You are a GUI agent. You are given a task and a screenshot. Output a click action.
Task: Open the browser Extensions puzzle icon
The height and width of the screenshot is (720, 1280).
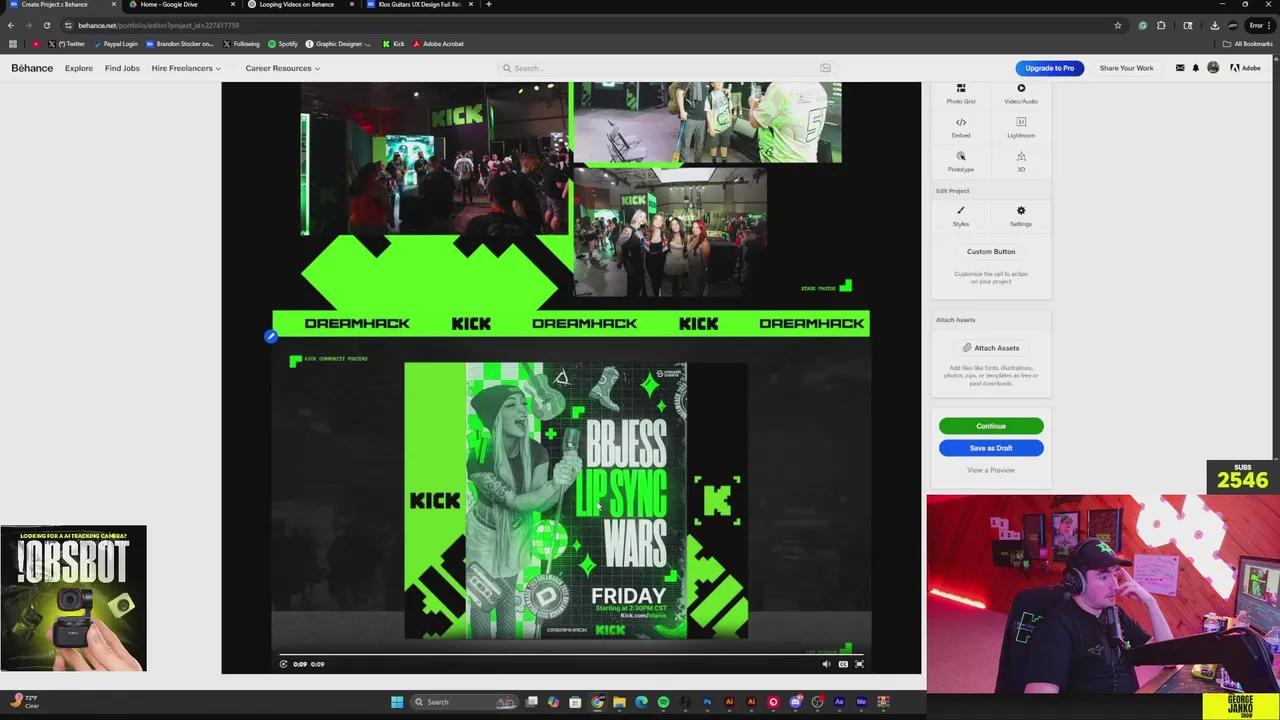[x=1161, y=25]
